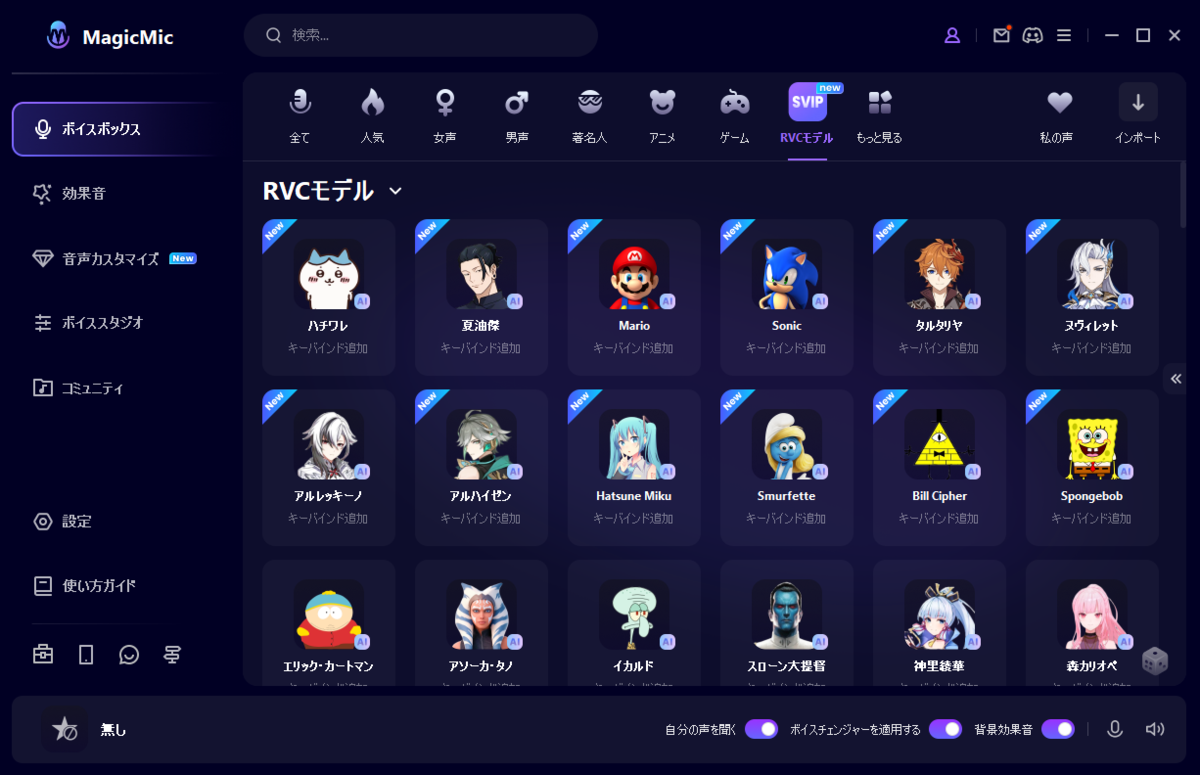
Task: Select the タルタリヤ voice card
Action: click(x=939, y=298)
